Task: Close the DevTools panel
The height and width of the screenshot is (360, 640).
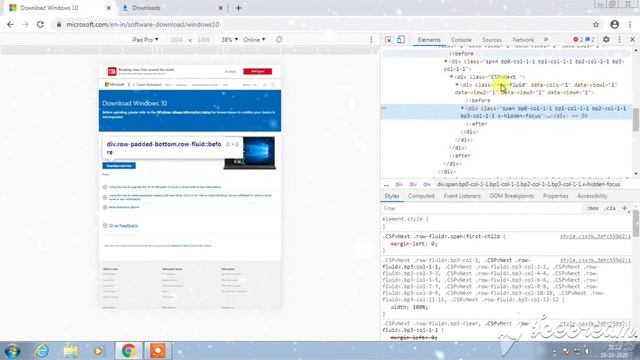Action: click(633, 40)
